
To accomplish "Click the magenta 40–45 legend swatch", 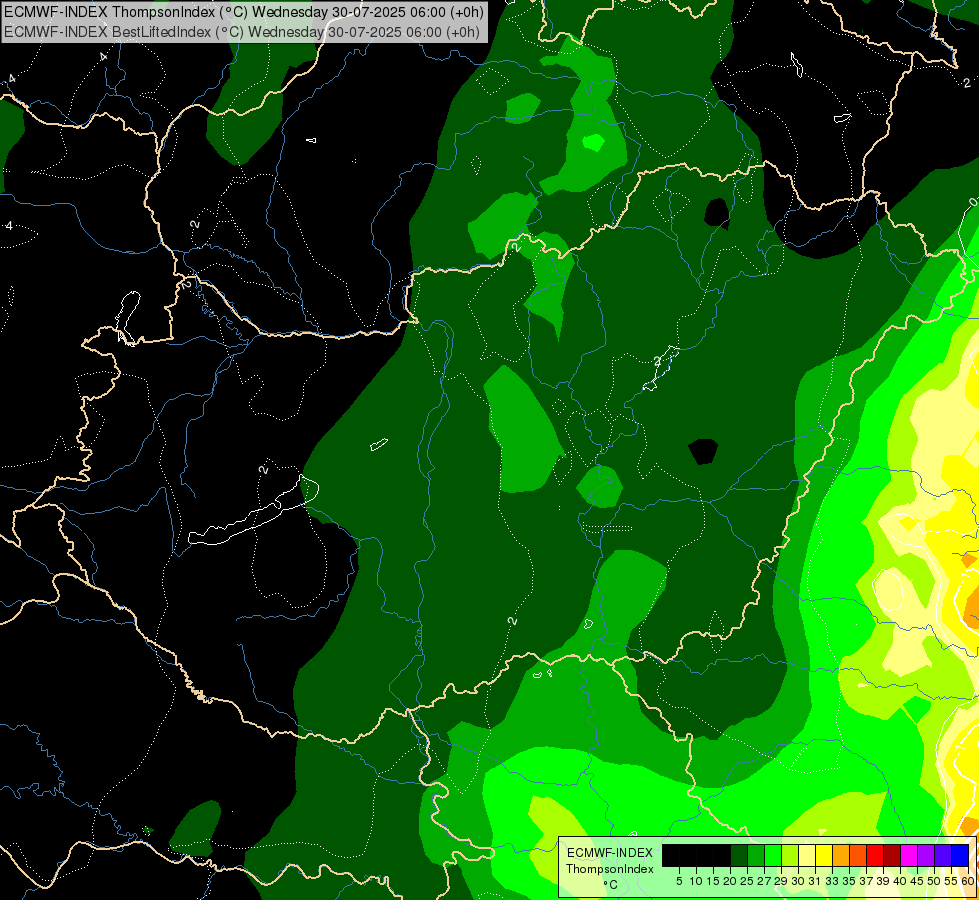I will pyautogui.click(x=909, y=855).
